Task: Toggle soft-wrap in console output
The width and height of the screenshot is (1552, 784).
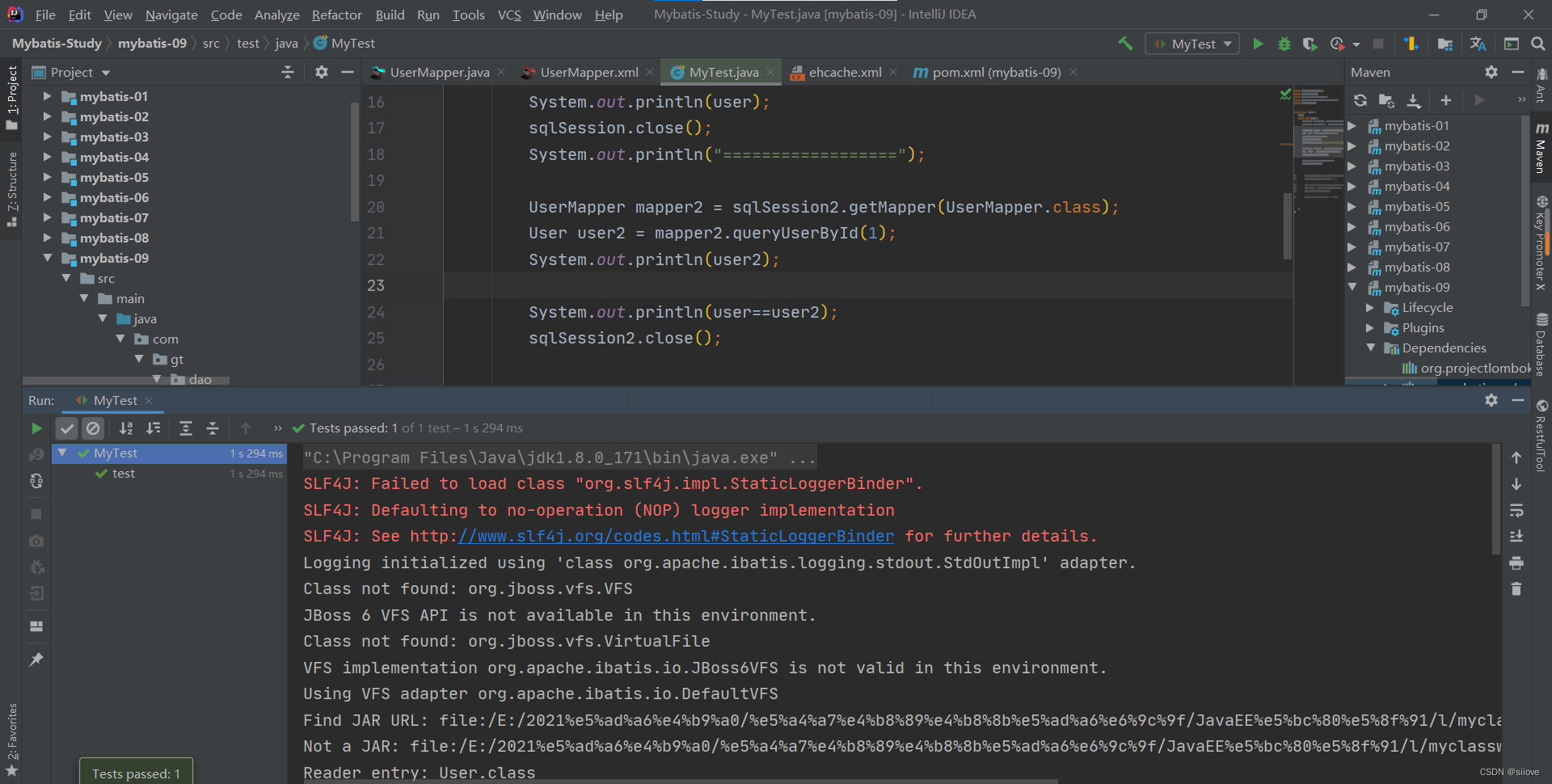Action: [1516, 510]
